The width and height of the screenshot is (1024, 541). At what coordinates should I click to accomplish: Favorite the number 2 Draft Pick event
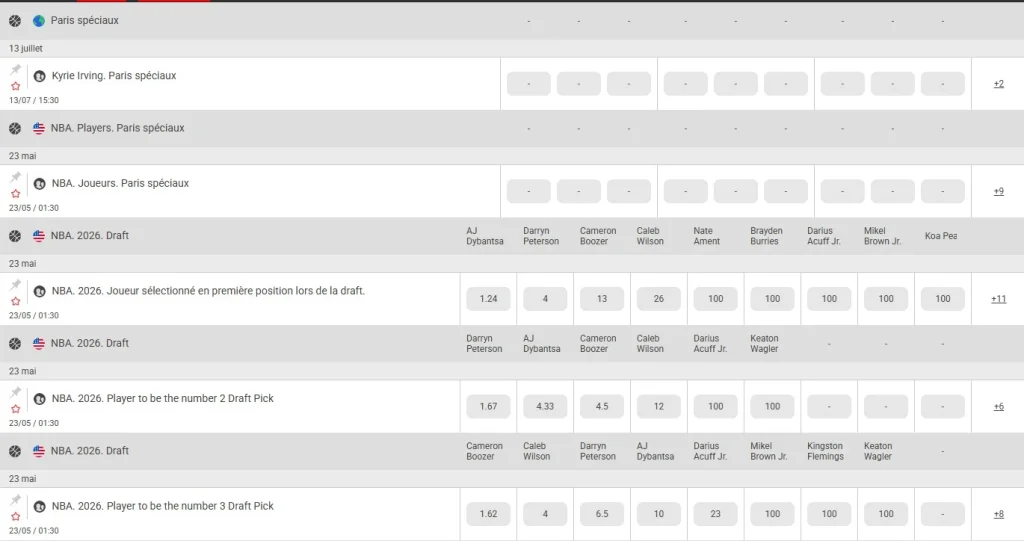coord(16,409)
